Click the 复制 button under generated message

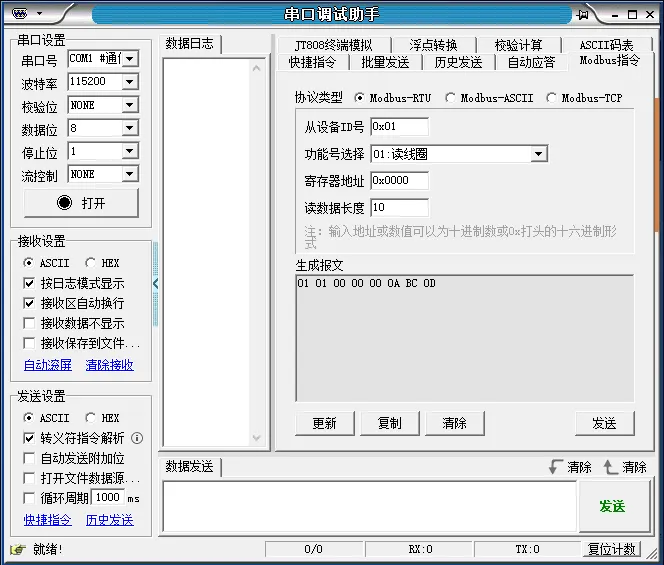coord(389,423)
